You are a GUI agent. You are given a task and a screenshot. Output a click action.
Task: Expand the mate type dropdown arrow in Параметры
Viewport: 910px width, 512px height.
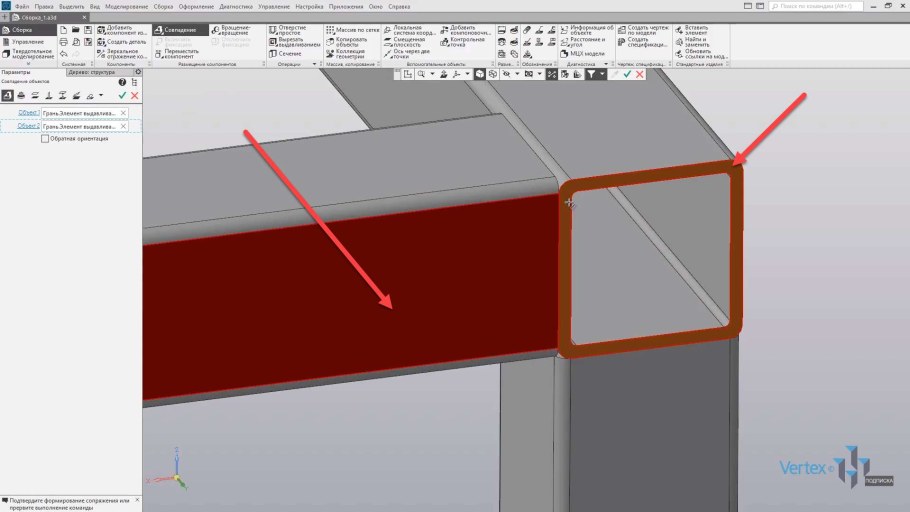(x=100, y=95)
